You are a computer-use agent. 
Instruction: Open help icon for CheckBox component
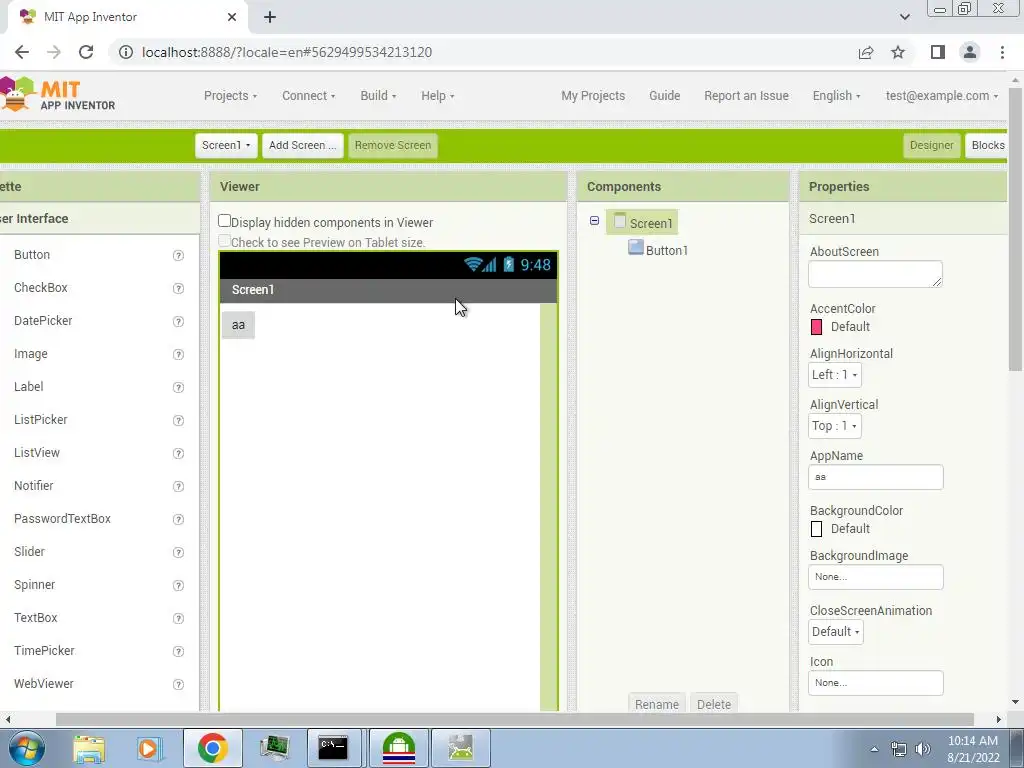178,288
